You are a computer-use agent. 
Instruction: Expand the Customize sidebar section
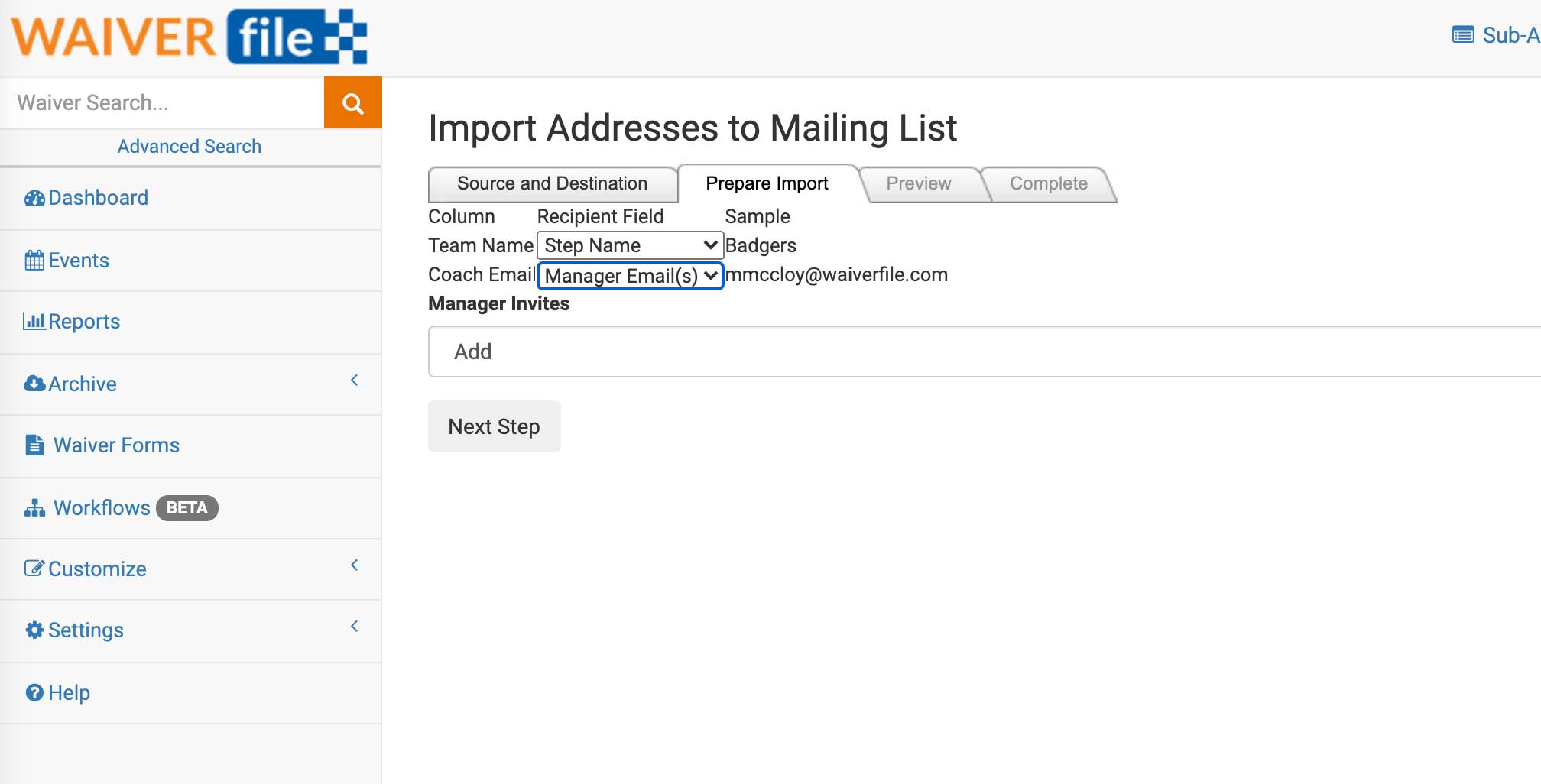(354, 565)
